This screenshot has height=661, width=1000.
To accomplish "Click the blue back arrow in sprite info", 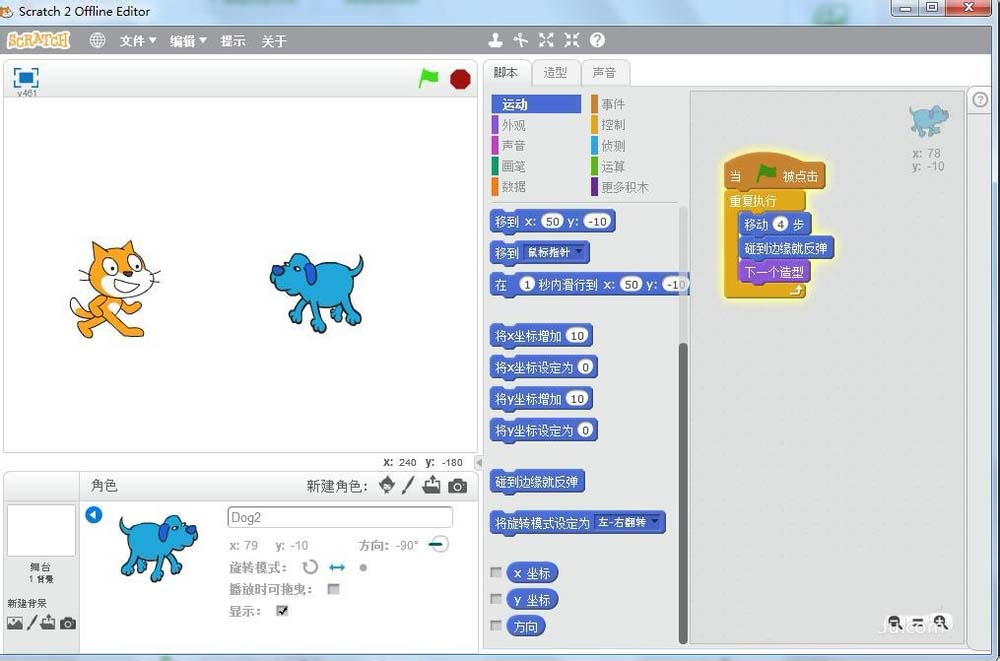I will (94, 514).
